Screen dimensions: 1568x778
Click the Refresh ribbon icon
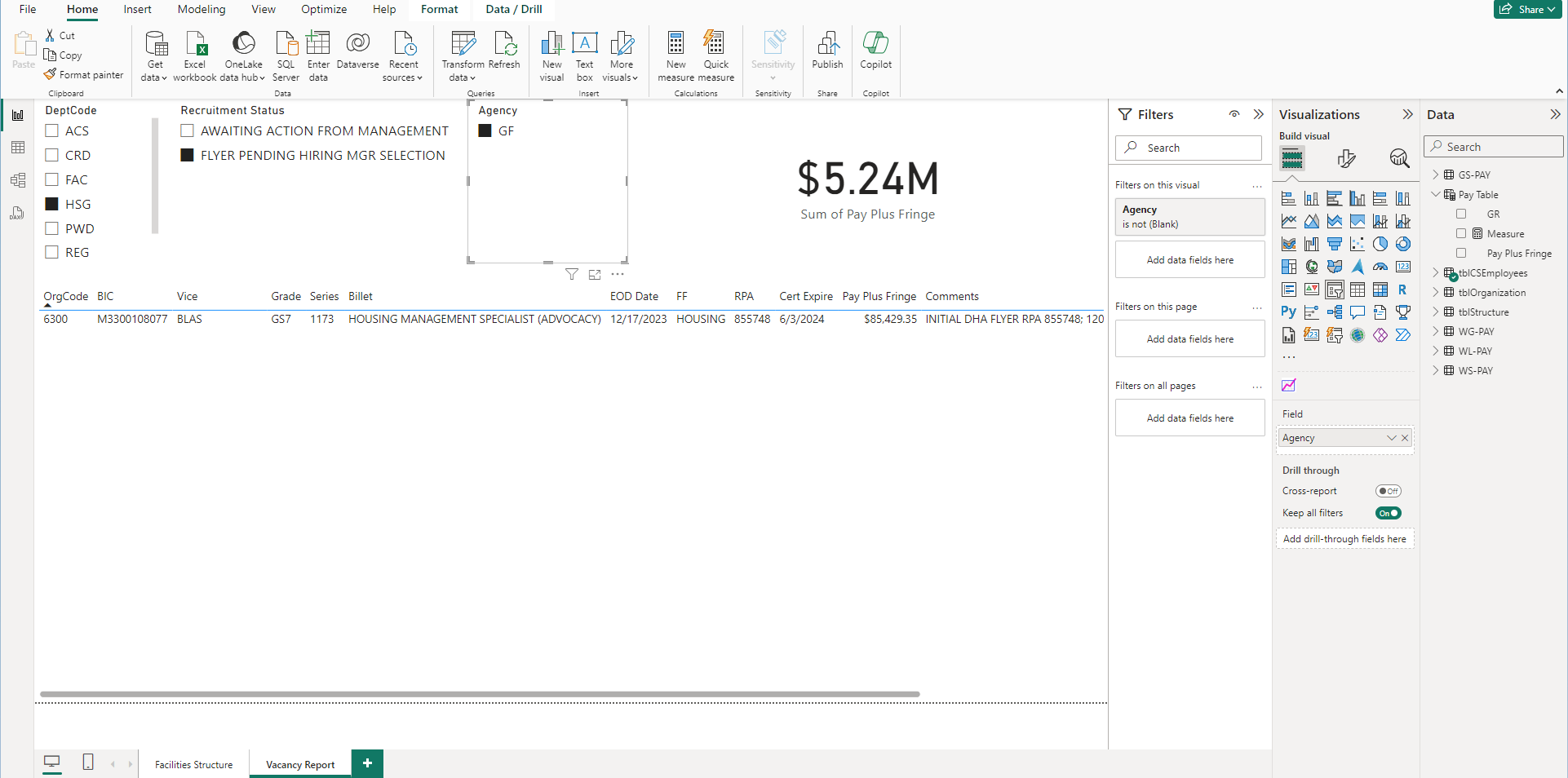click(x=504, y=51)
